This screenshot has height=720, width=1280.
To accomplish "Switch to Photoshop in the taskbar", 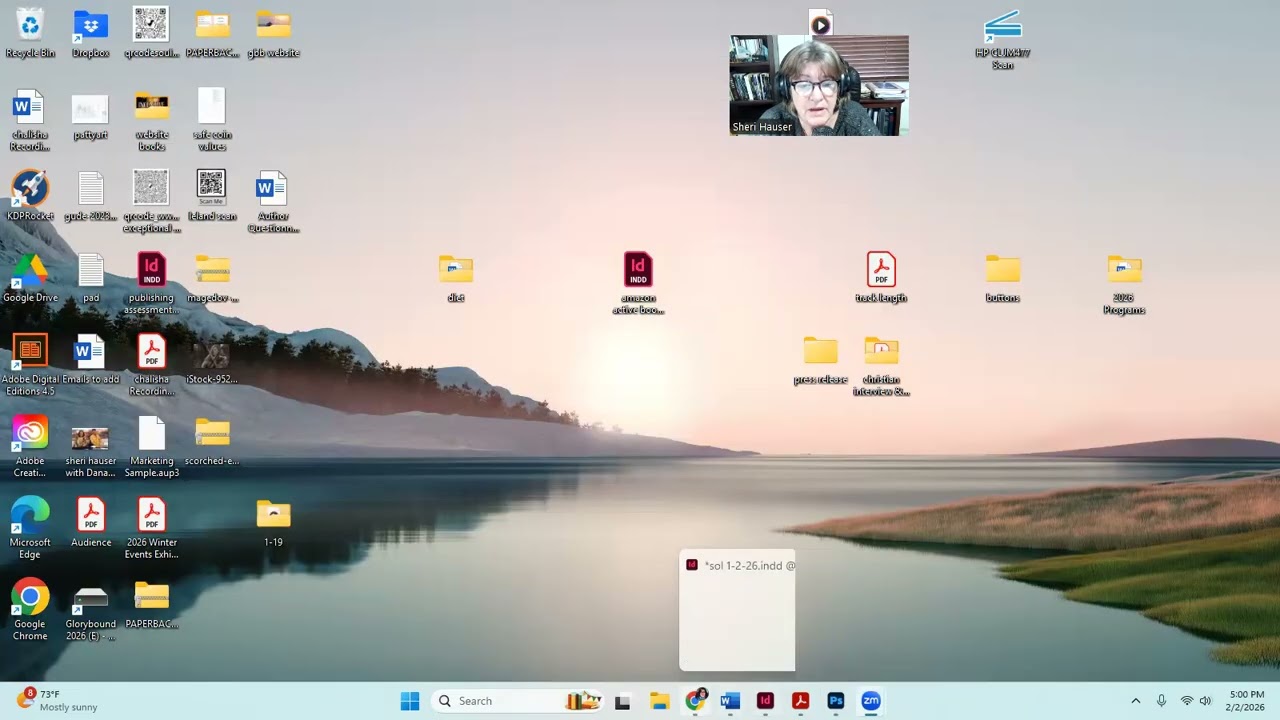I will (836, 701).
